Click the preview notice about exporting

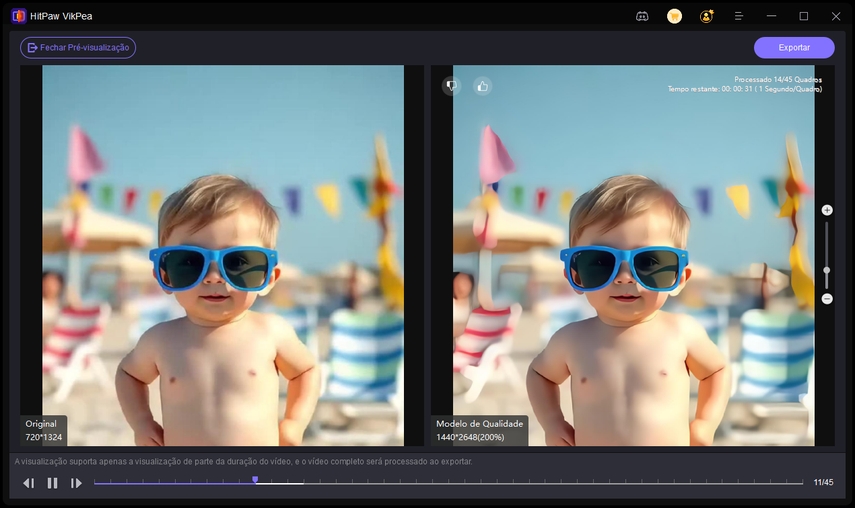click(x=243, y=462)
